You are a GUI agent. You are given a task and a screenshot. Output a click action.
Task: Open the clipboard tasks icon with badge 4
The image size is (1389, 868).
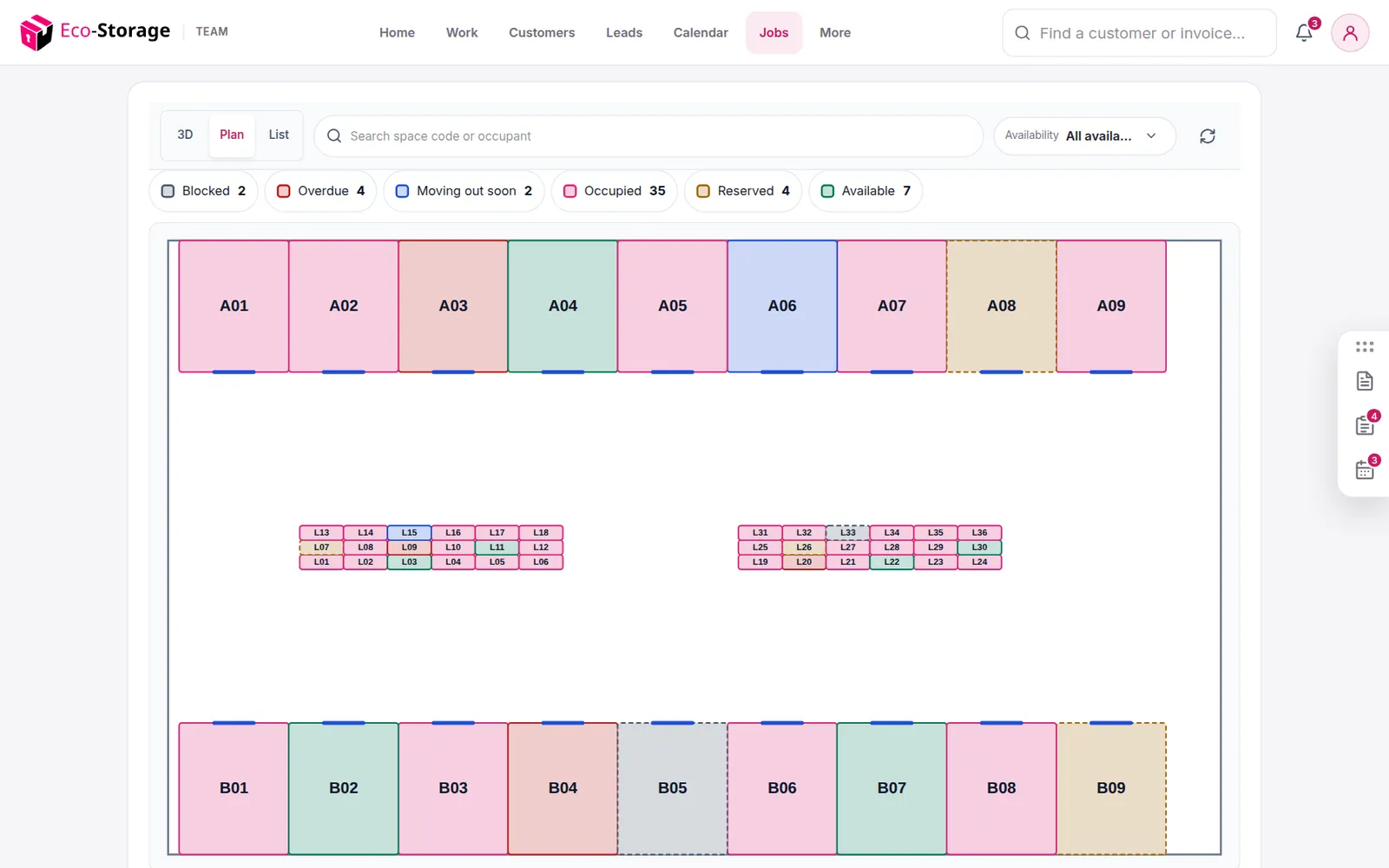click(x=1365, y=425)
